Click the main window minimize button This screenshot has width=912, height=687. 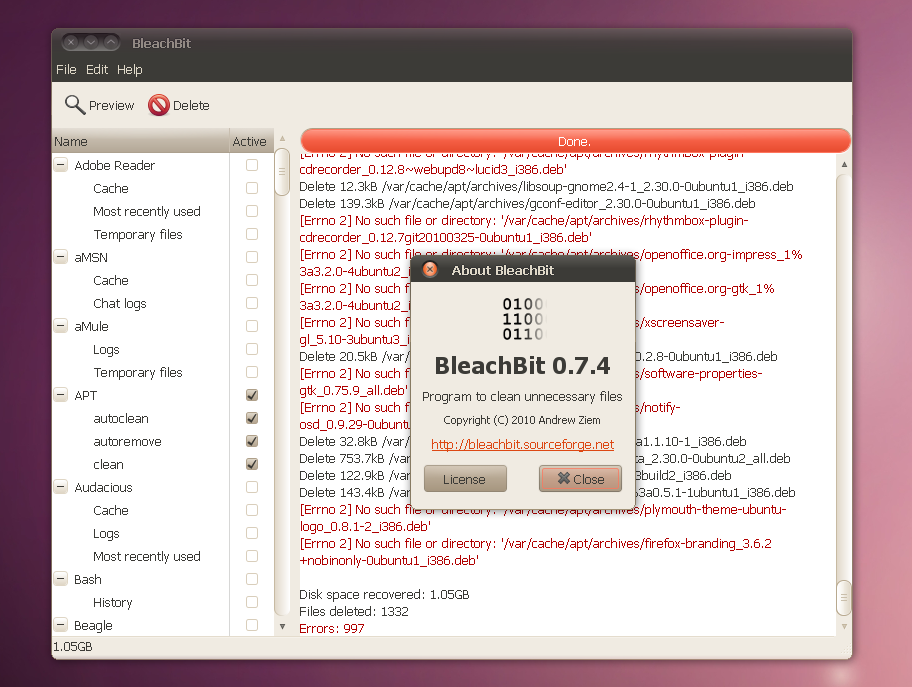coord(90,42)
